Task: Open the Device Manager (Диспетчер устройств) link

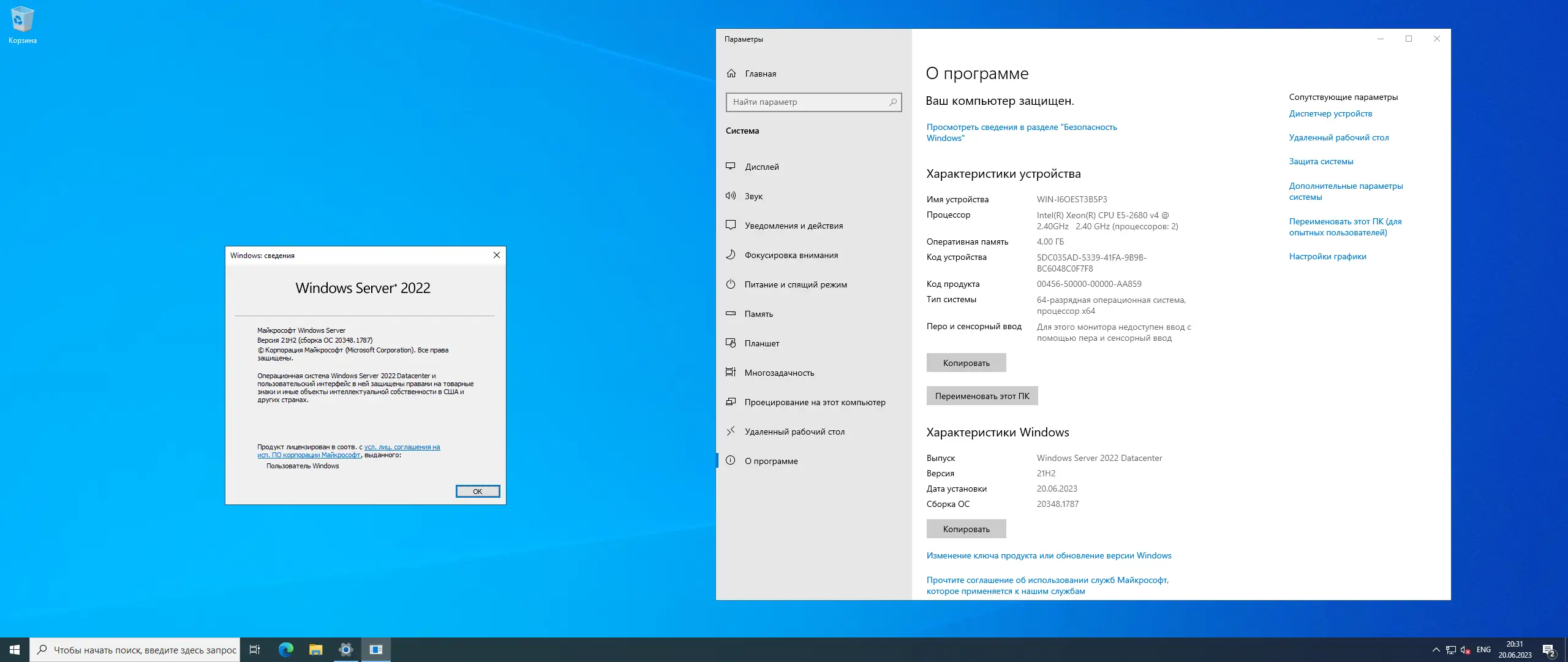Action: coord(1330,113)
